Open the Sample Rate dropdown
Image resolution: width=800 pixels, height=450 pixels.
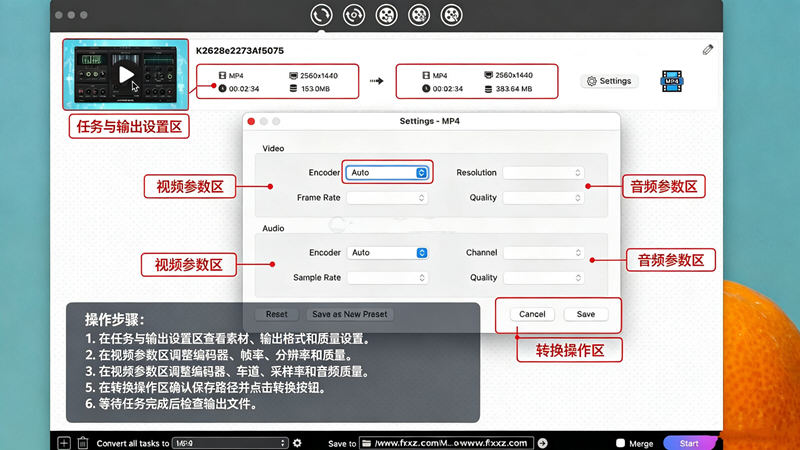point(387,278)
